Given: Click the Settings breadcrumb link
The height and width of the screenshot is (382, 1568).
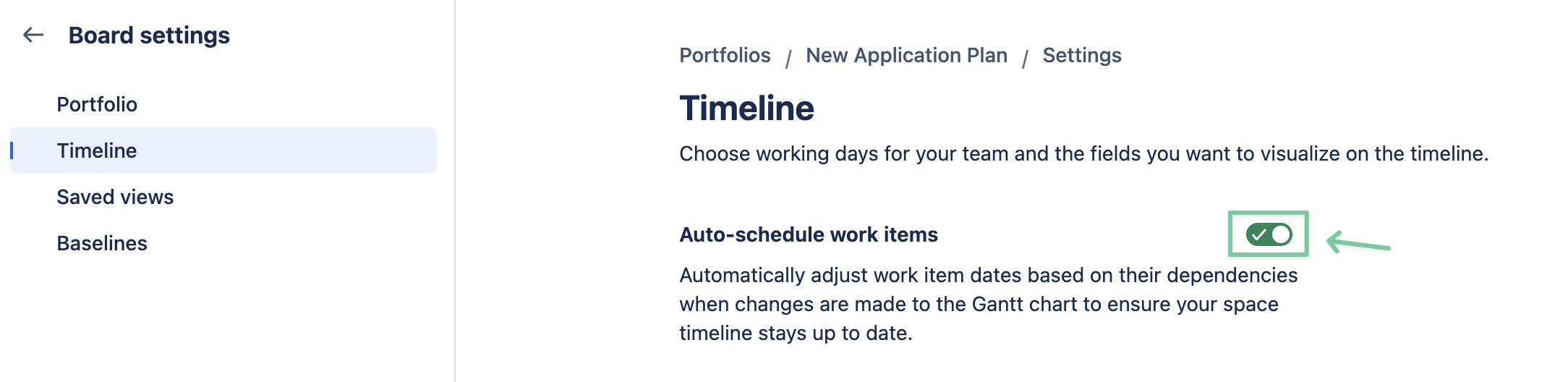Looking at the screenshot, I should pyautogui.click(x=1082, y=56).
